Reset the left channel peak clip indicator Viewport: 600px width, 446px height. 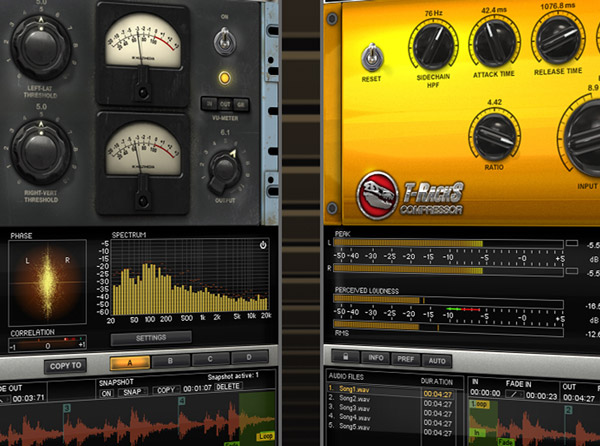(571, 243)
